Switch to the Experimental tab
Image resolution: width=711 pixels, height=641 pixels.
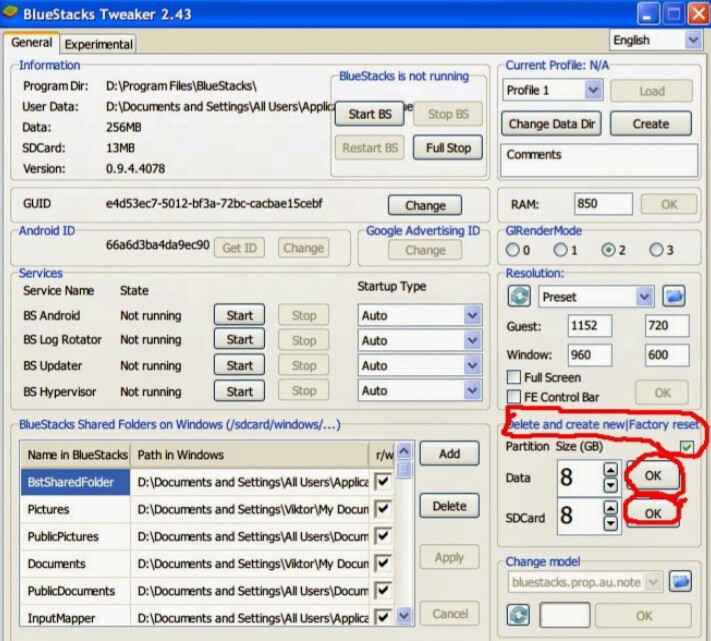(x=98, y=44)
